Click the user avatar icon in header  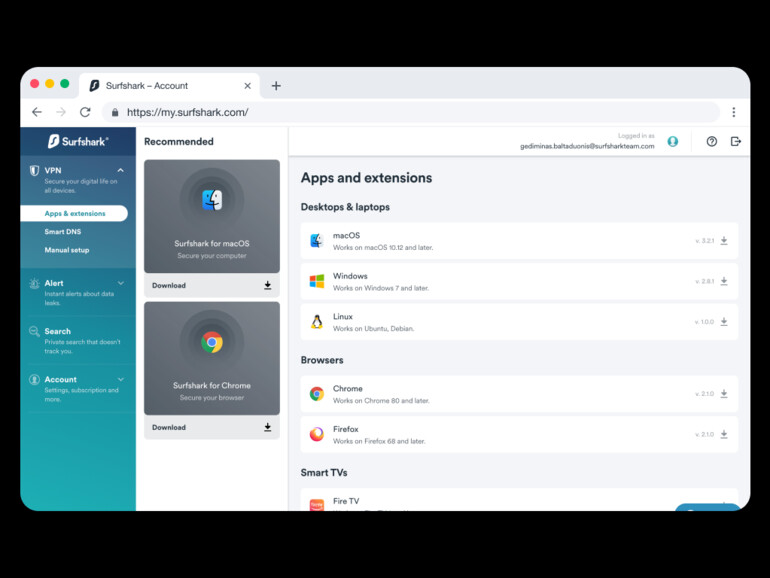(673, 141)
